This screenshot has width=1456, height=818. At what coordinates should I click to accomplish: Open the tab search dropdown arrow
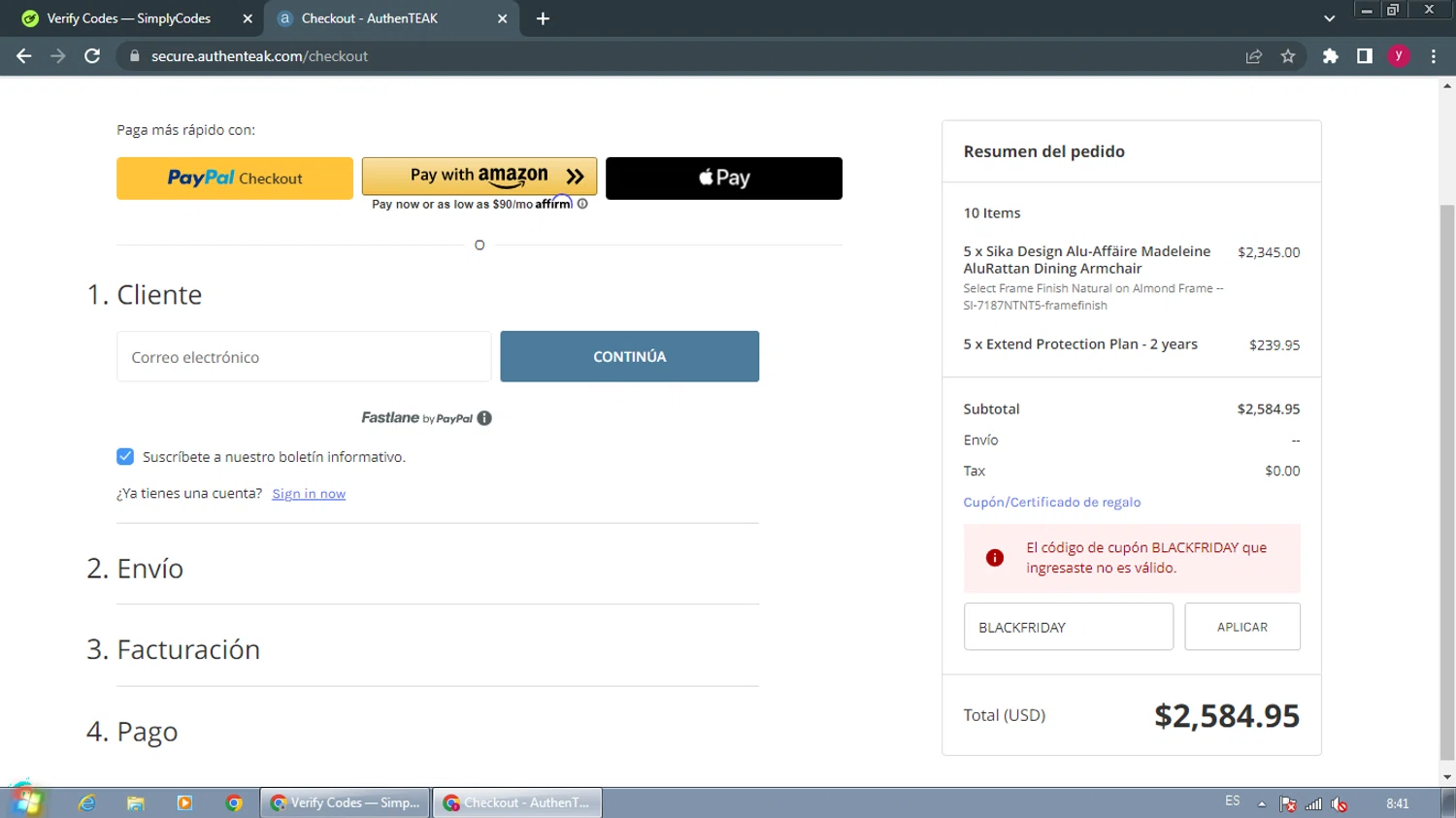pos(1330,18)
